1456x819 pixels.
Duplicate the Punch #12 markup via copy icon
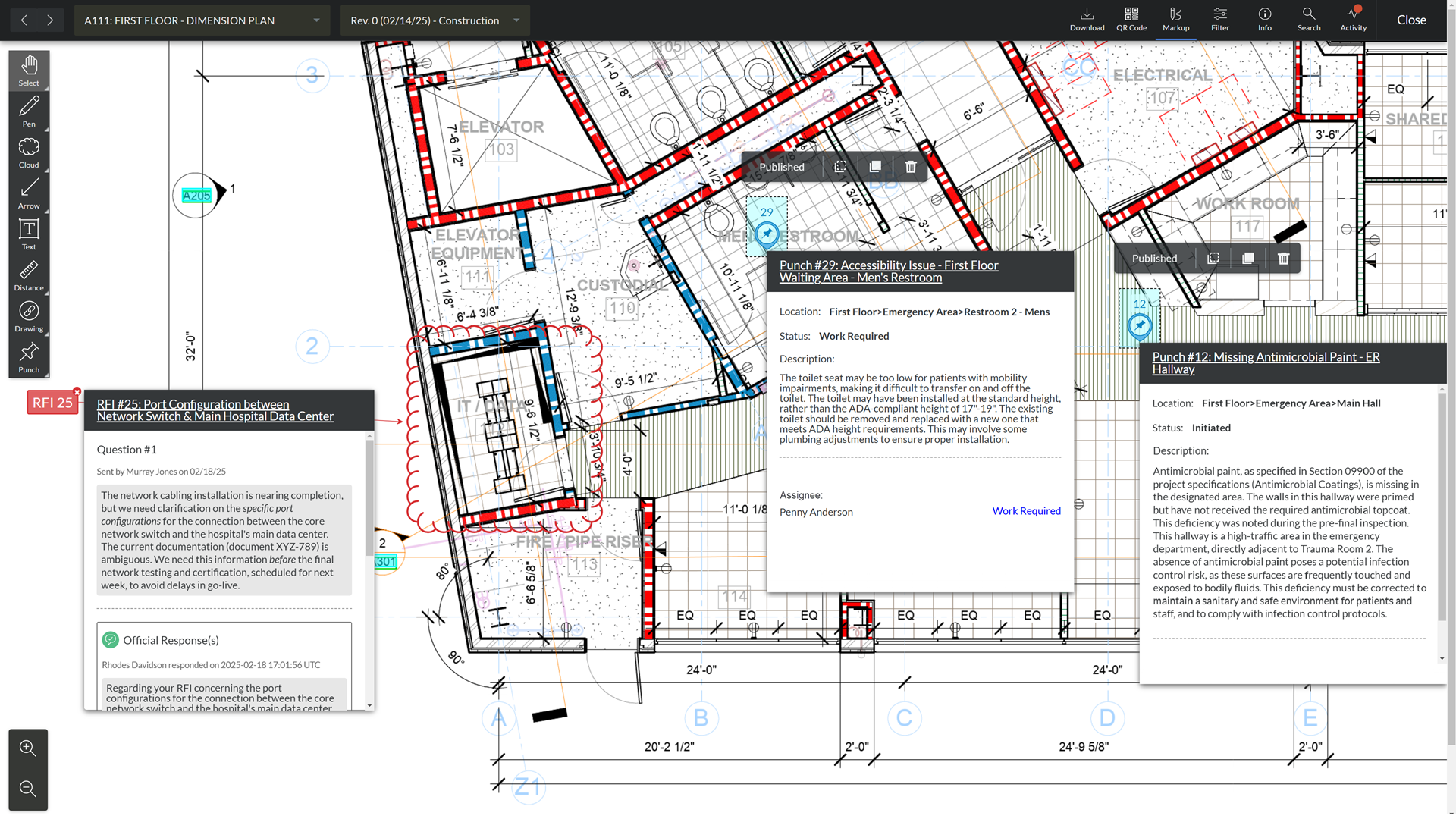coord(1247,258)
